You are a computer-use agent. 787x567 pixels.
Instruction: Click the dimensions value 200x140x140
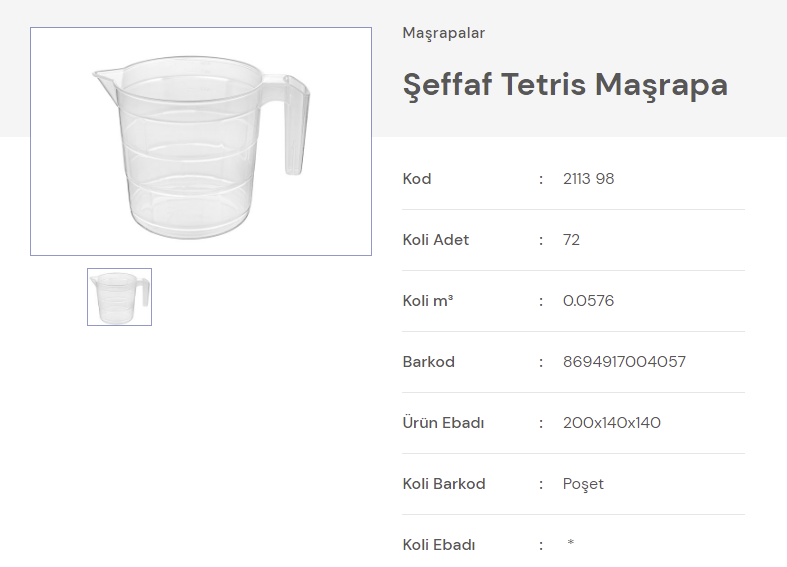611,423
